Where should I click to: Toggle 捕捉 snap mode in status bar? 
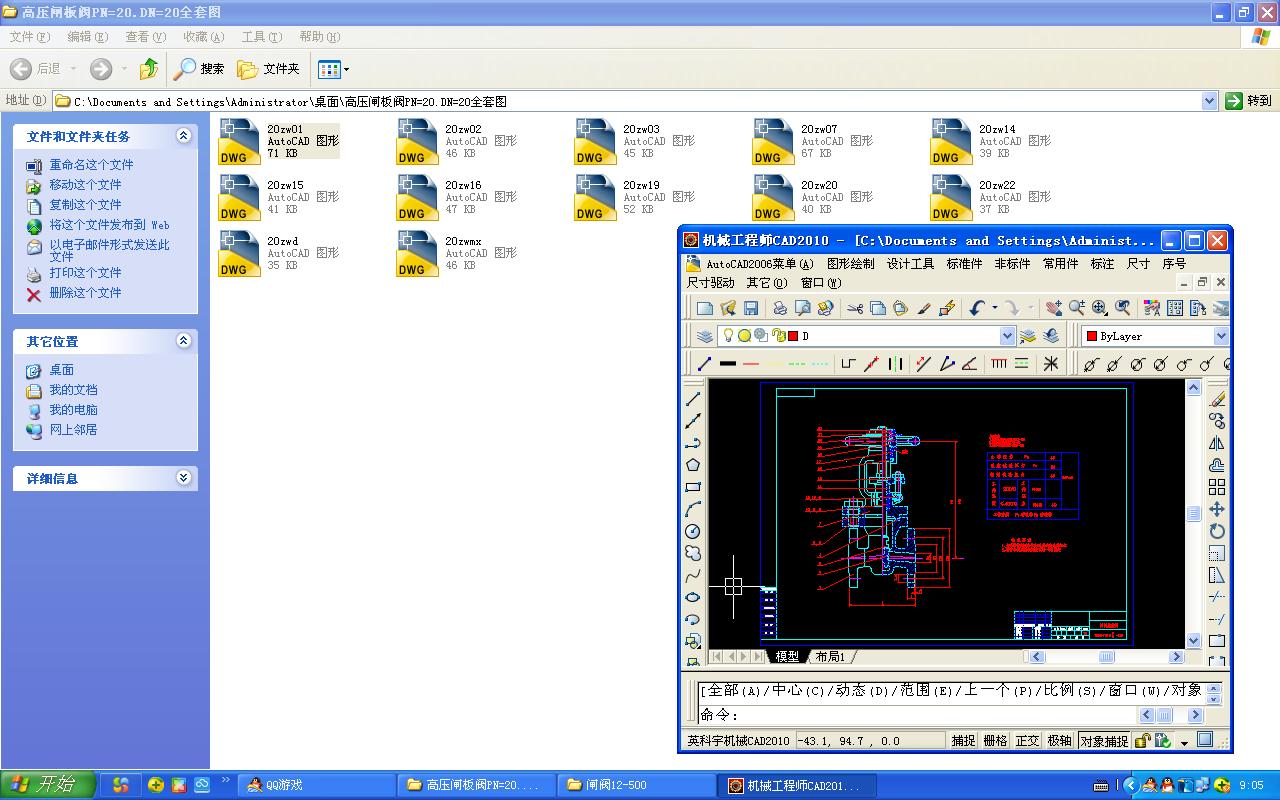[963, 741]
